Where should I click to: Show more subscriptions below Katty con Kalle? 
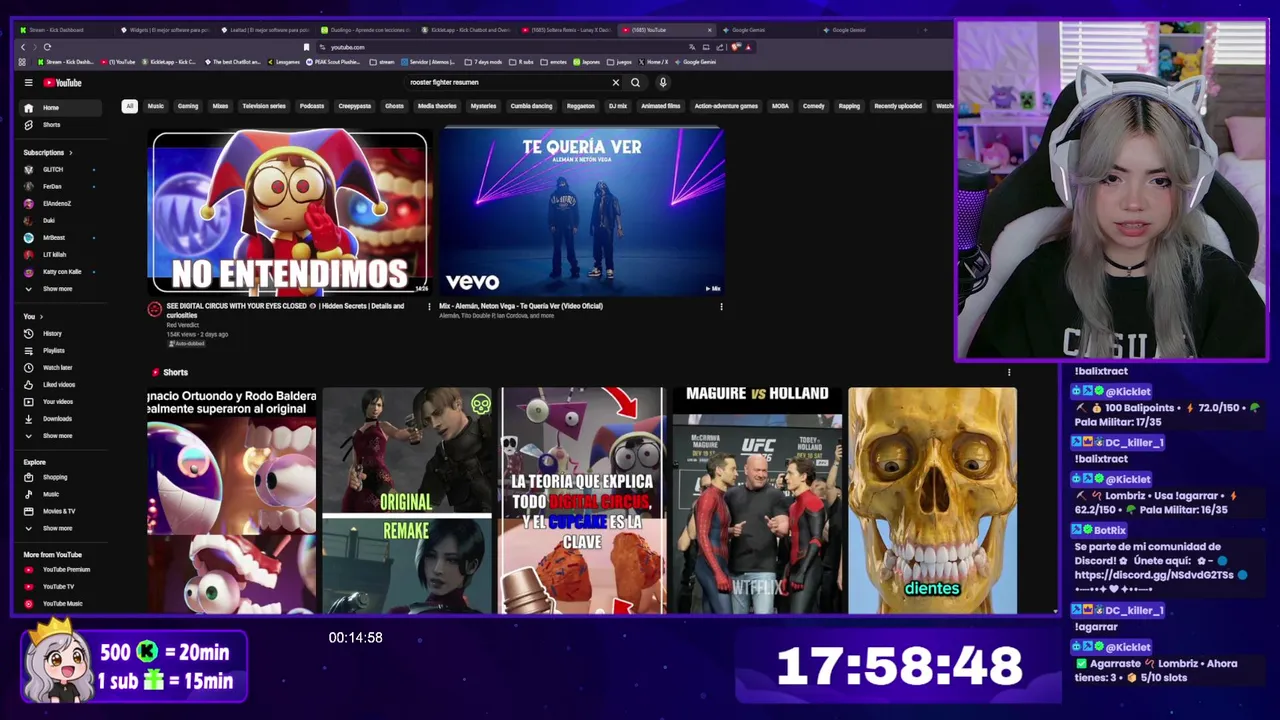pyautogui.click(x=62, y=289)
